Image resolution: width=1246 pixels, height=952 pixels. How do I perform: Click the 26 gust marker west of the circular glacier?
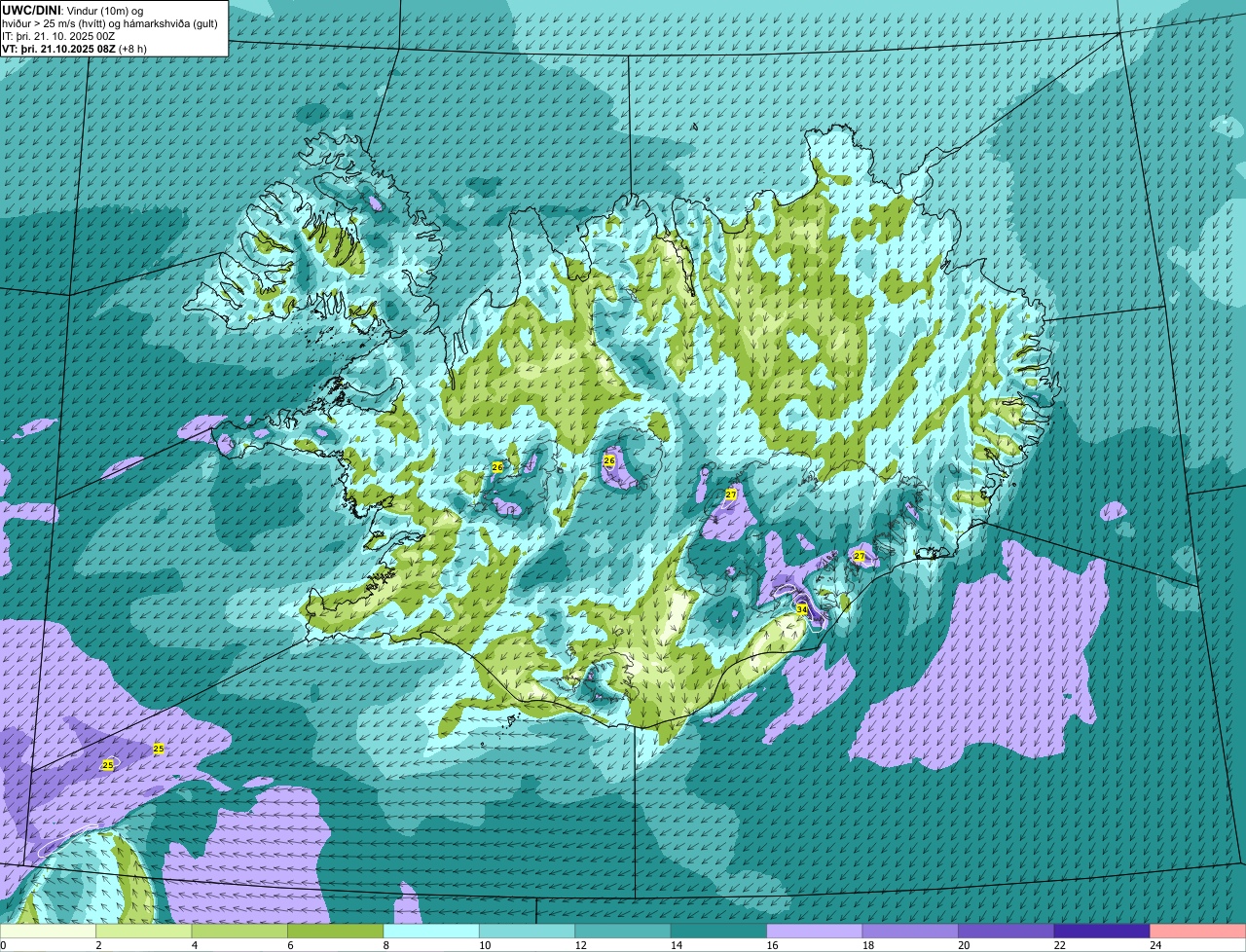click(497, 467)
